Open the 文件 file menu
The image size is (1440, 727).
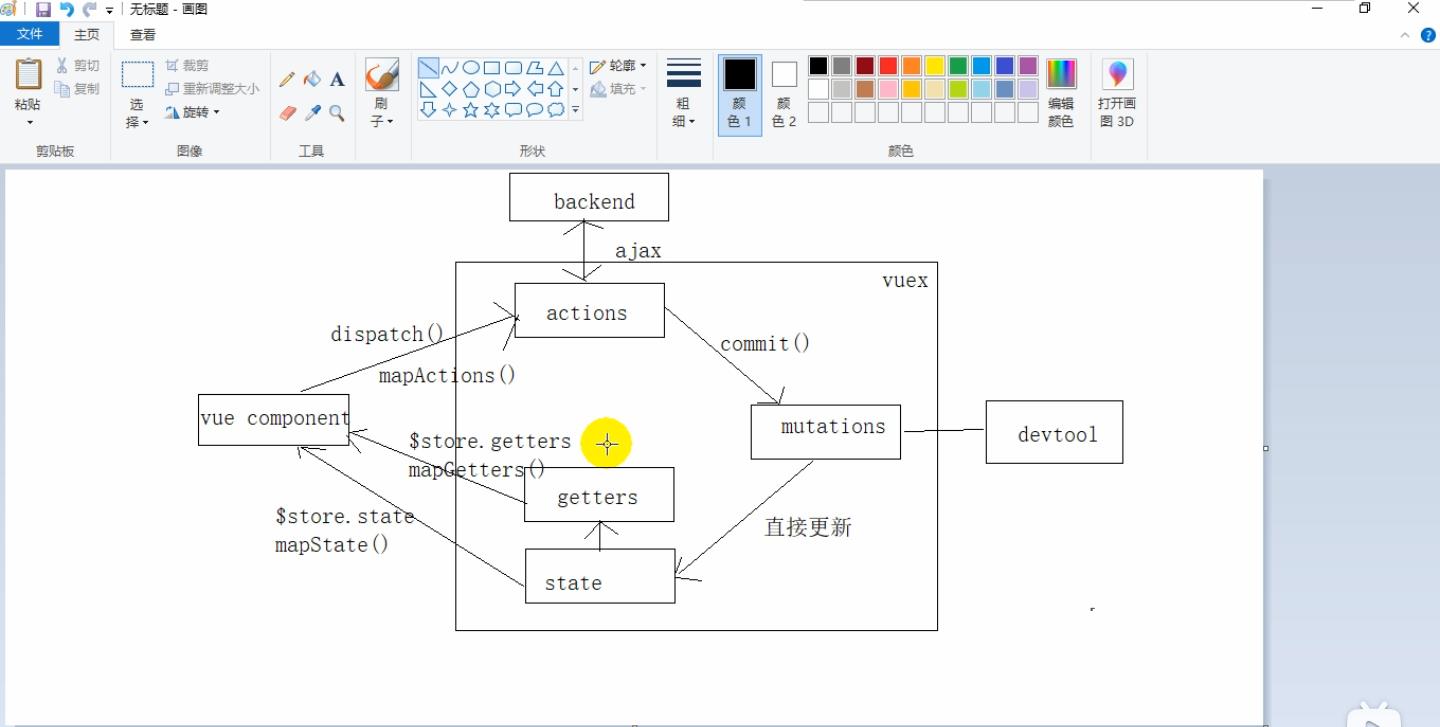[30, 34]
